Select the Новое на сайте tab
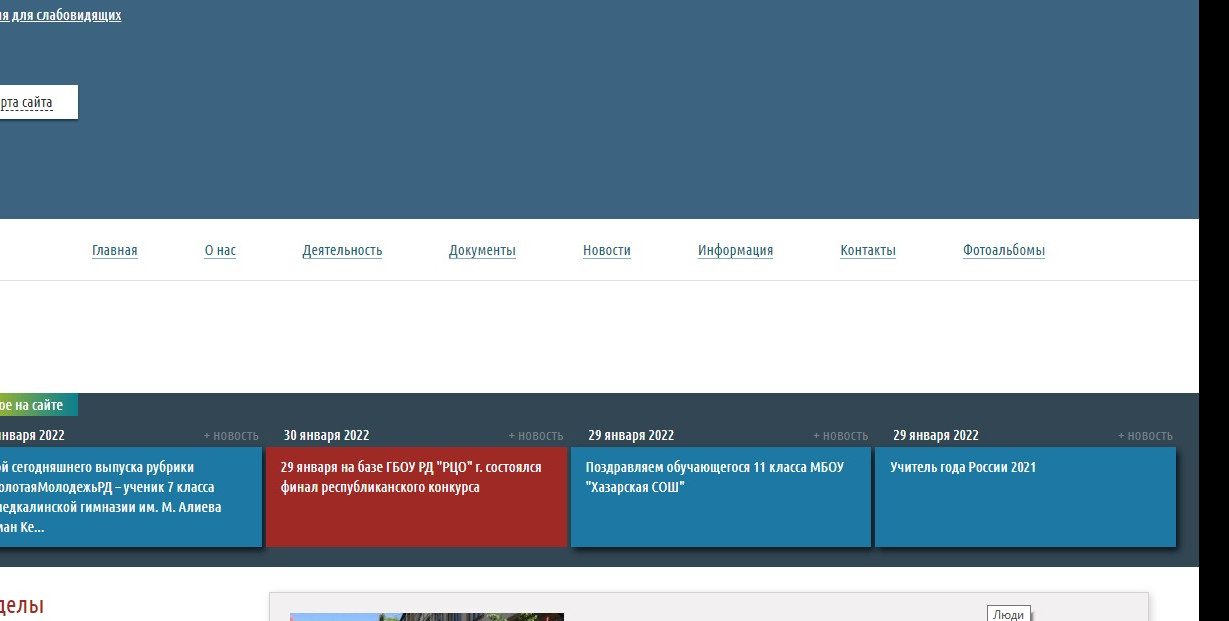The height and width of the screenshot is (621, 1229). [x=35, y=405]
